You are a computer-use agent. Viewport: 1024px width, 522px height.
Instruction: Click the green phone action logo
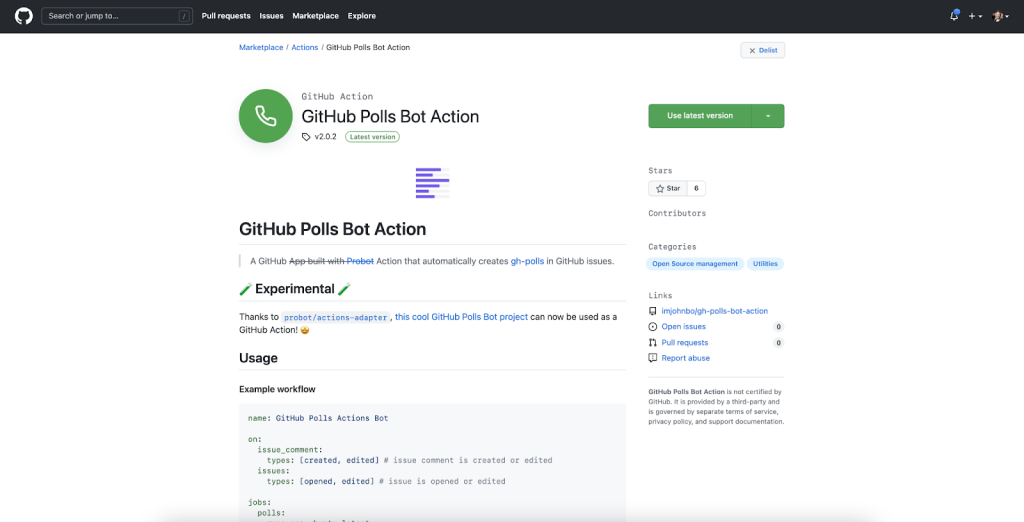pos(265,116)
